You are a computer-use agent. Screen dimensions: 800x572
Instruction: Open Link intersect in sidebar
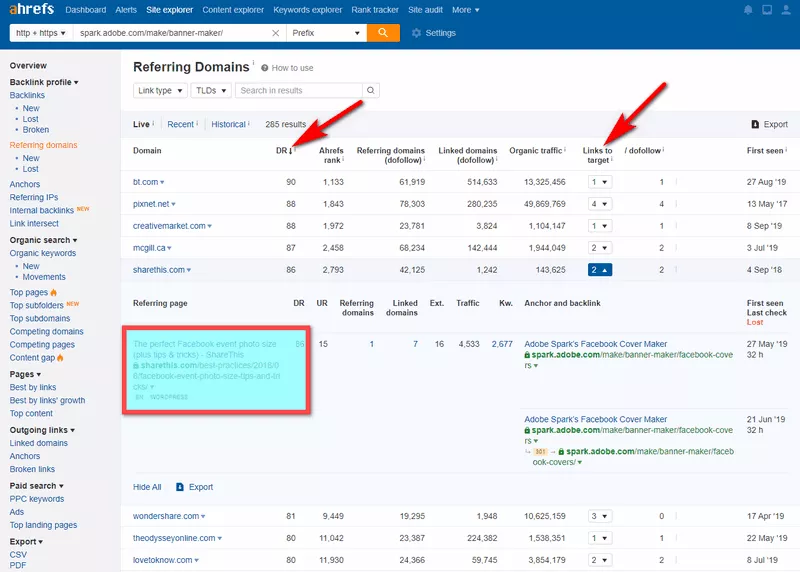[34, 223]
